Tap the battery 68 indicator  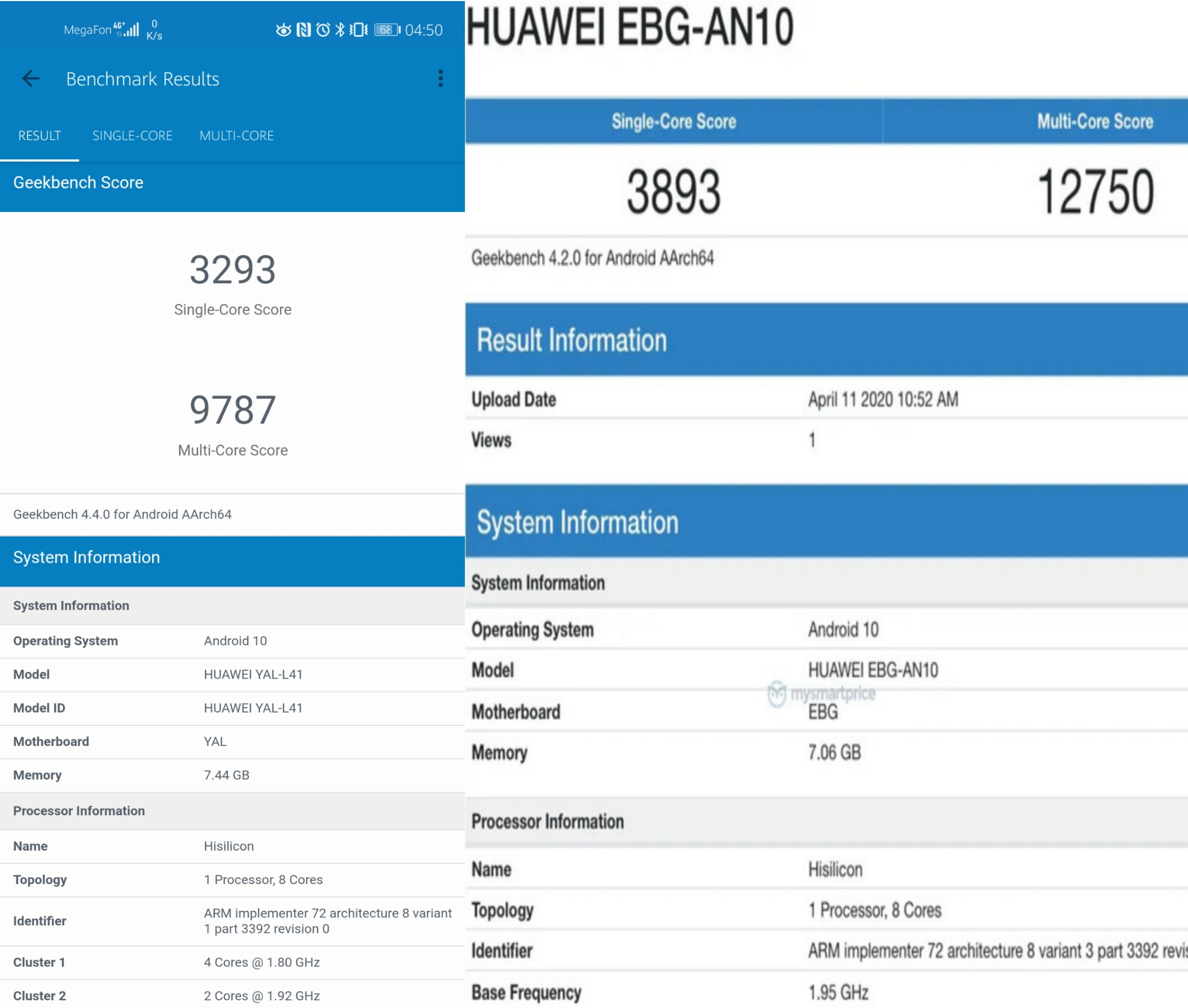click(387, 30)
